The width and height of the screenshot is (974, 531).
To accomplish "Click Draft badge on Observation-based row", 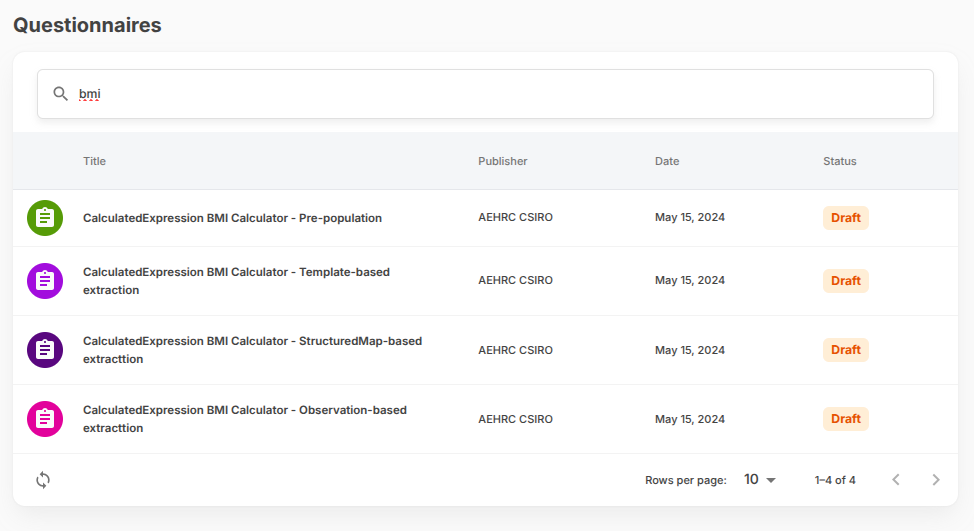I will tap(845, 419).
